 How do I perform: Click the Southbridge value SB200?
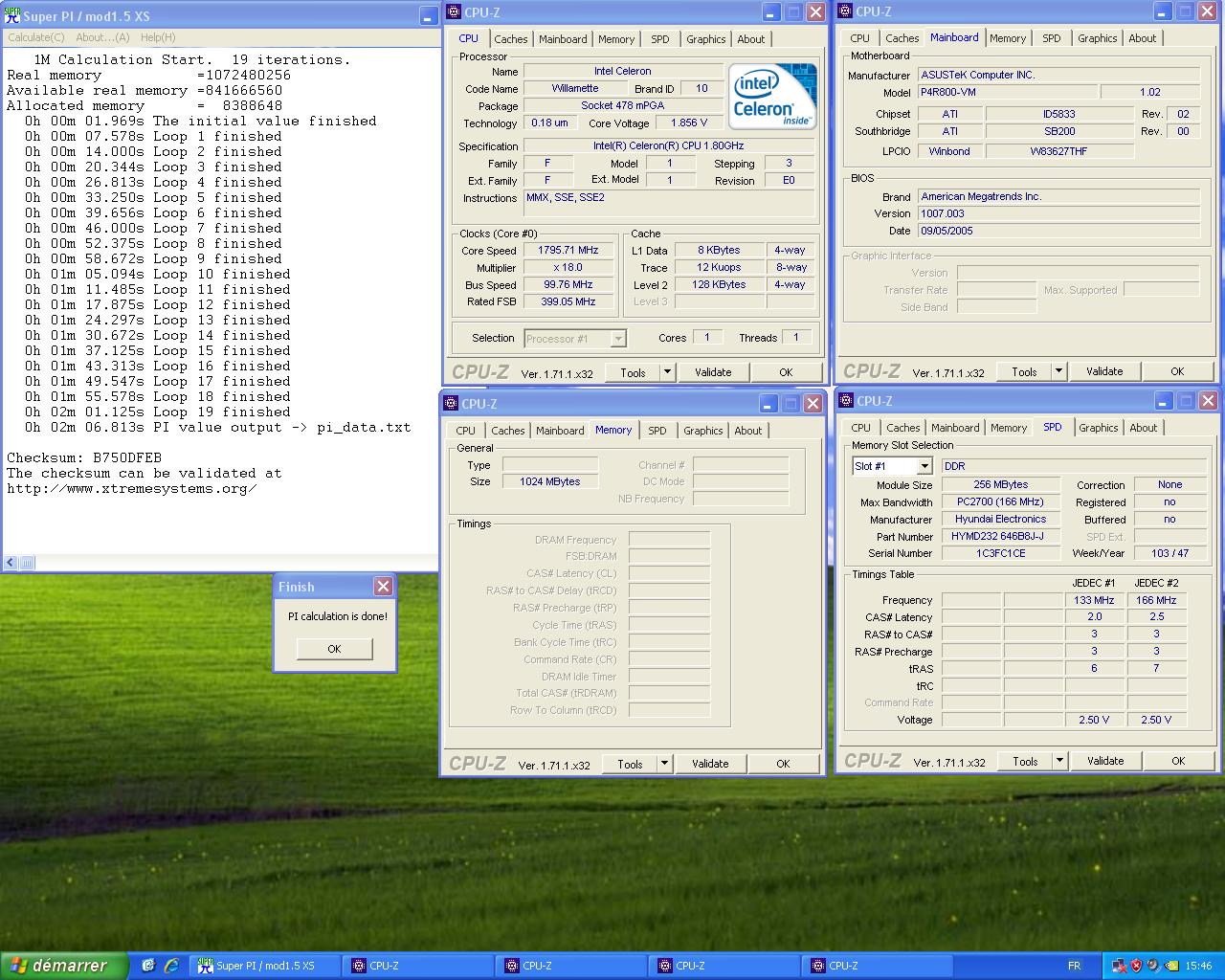[x=1059, y=131]
